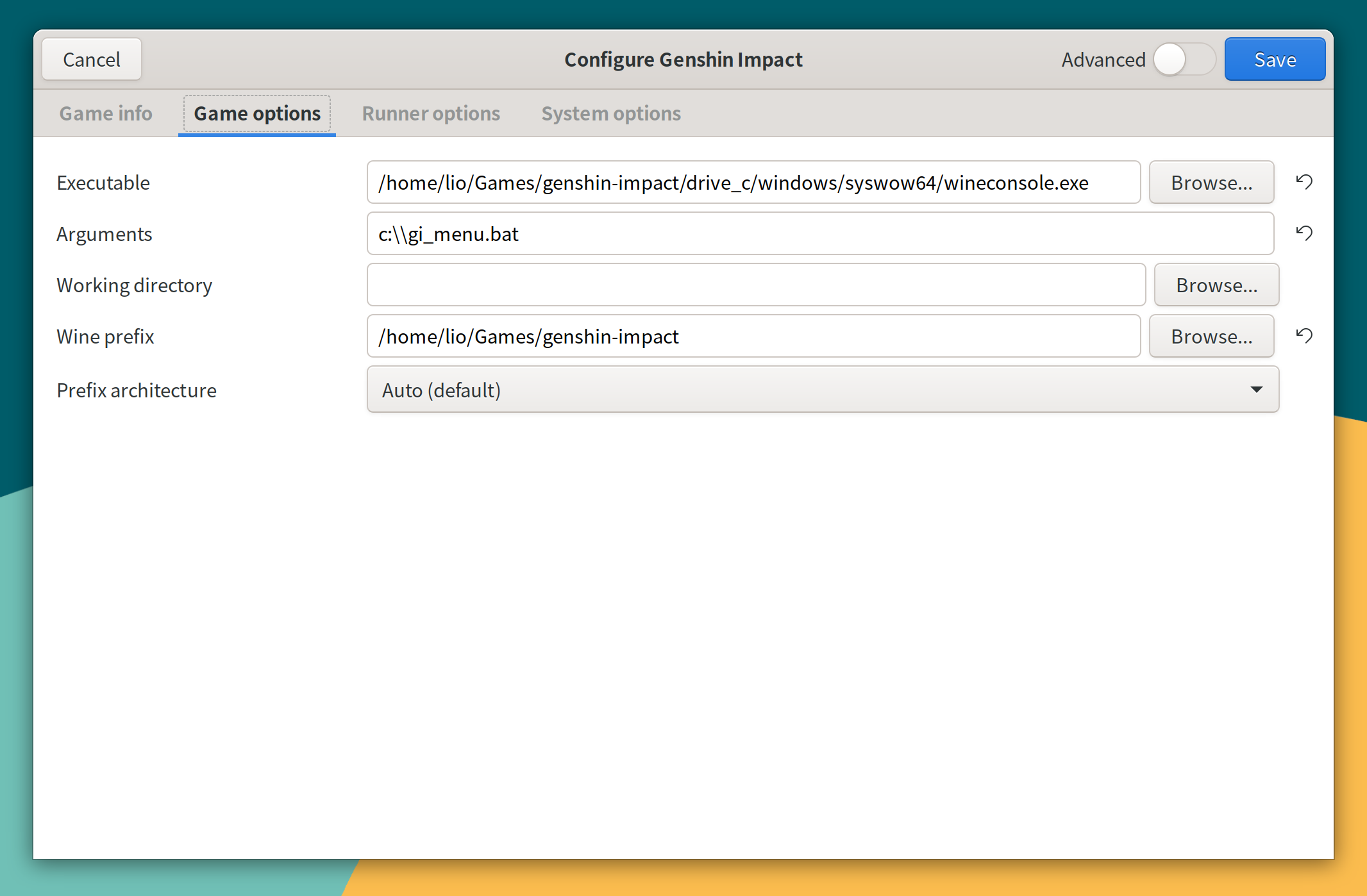Focus the Executable path input field
1367x896 pixels.
tap(753, 183)
